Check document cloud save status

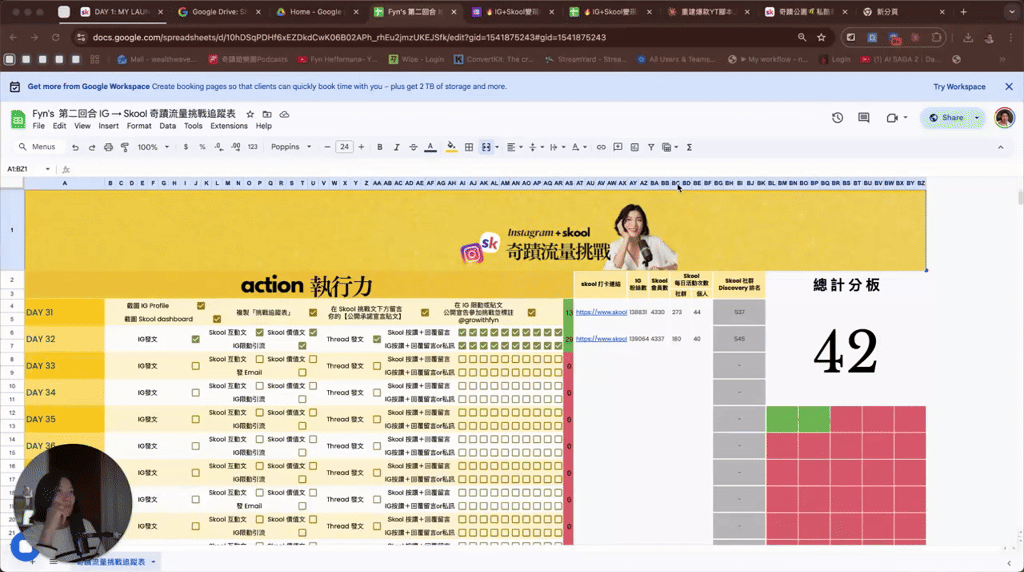click(x=284, y=114)
